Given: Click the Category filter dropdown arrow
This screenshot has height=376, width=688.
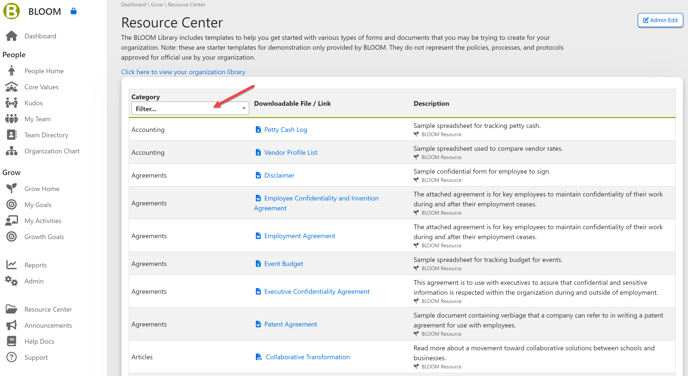Looking at the screenshot, I should coord(244,108).
